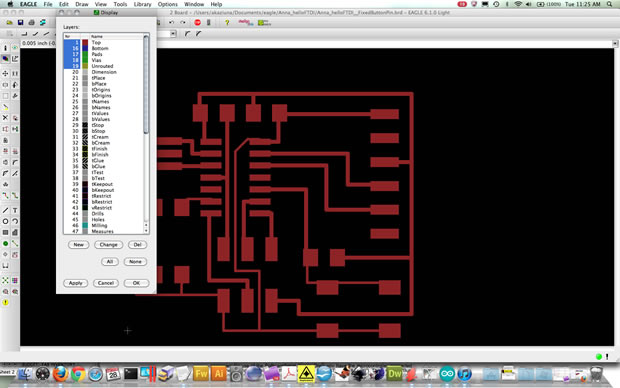Click the blue Bottom layer color swatch
The image size is (620, 388).
pyautogui.click(x=85, y=48)
